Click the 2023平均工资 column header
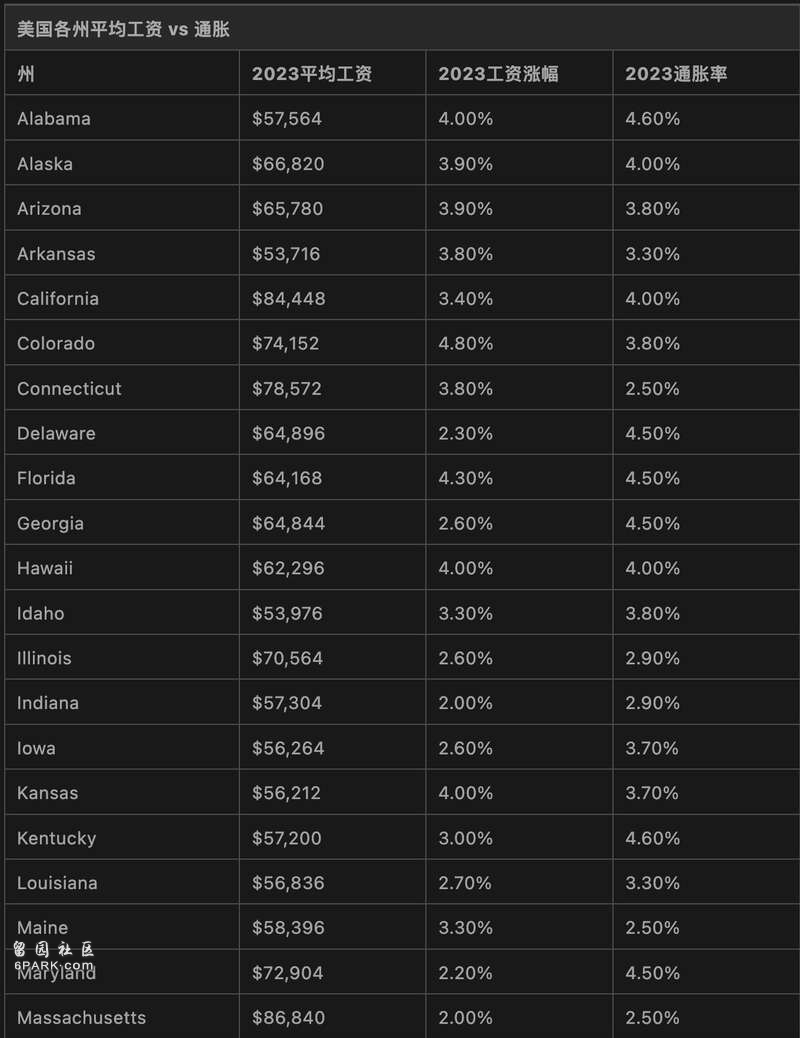Viewport: 800px width, 1038px height. coord(312,74)
